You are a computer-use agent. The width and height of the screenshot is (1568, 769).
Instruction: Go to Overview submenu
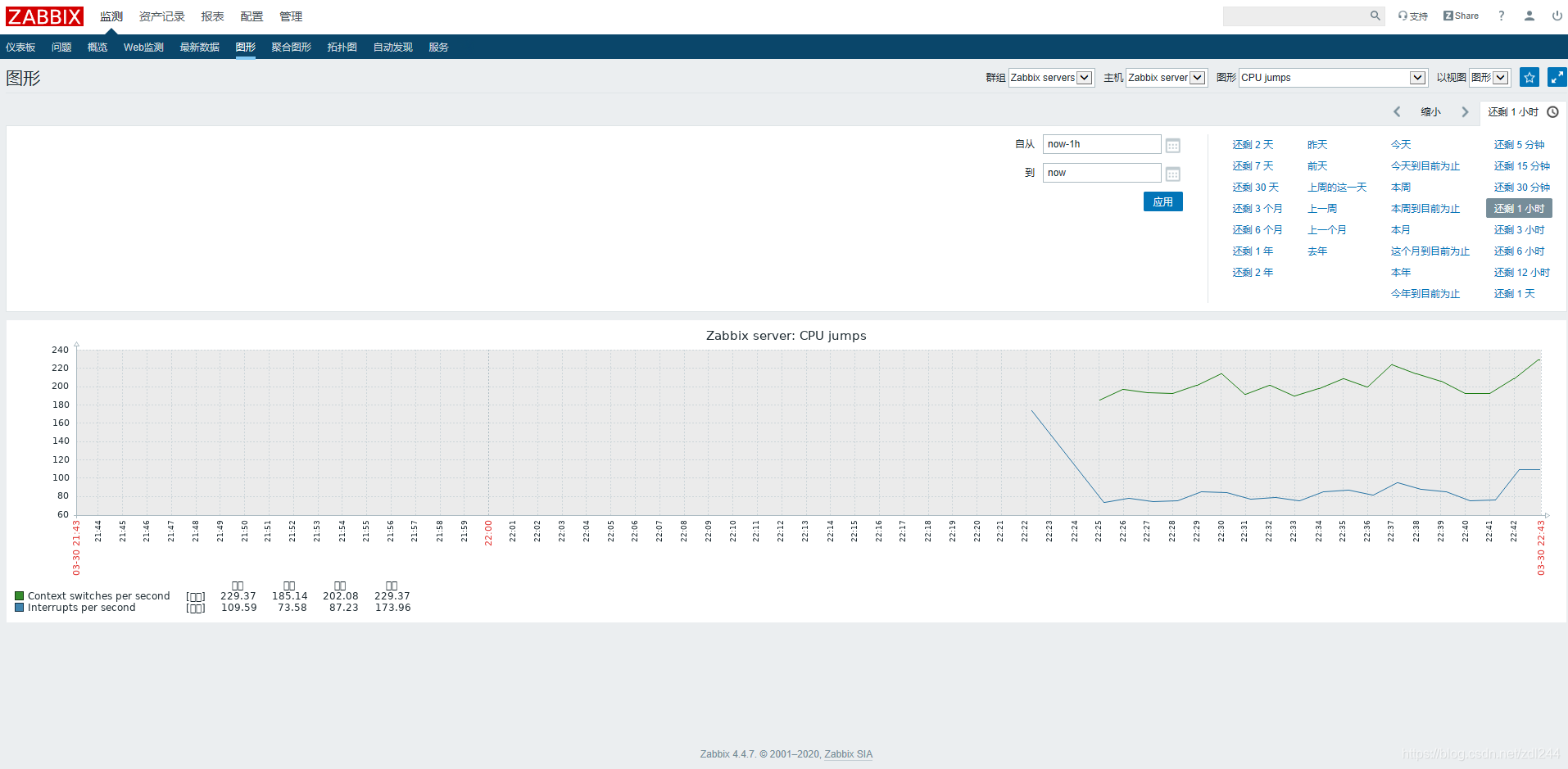click(x=97, y=47)
